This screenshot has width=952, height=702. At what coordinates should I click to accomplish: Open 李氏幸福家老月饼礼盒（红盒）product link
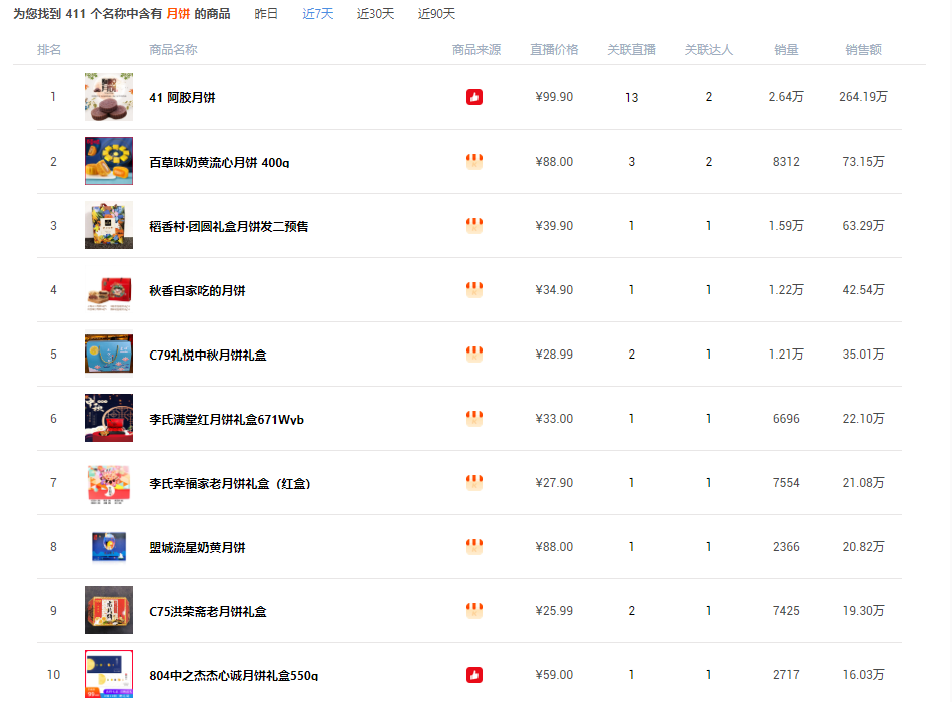point(230,483)
